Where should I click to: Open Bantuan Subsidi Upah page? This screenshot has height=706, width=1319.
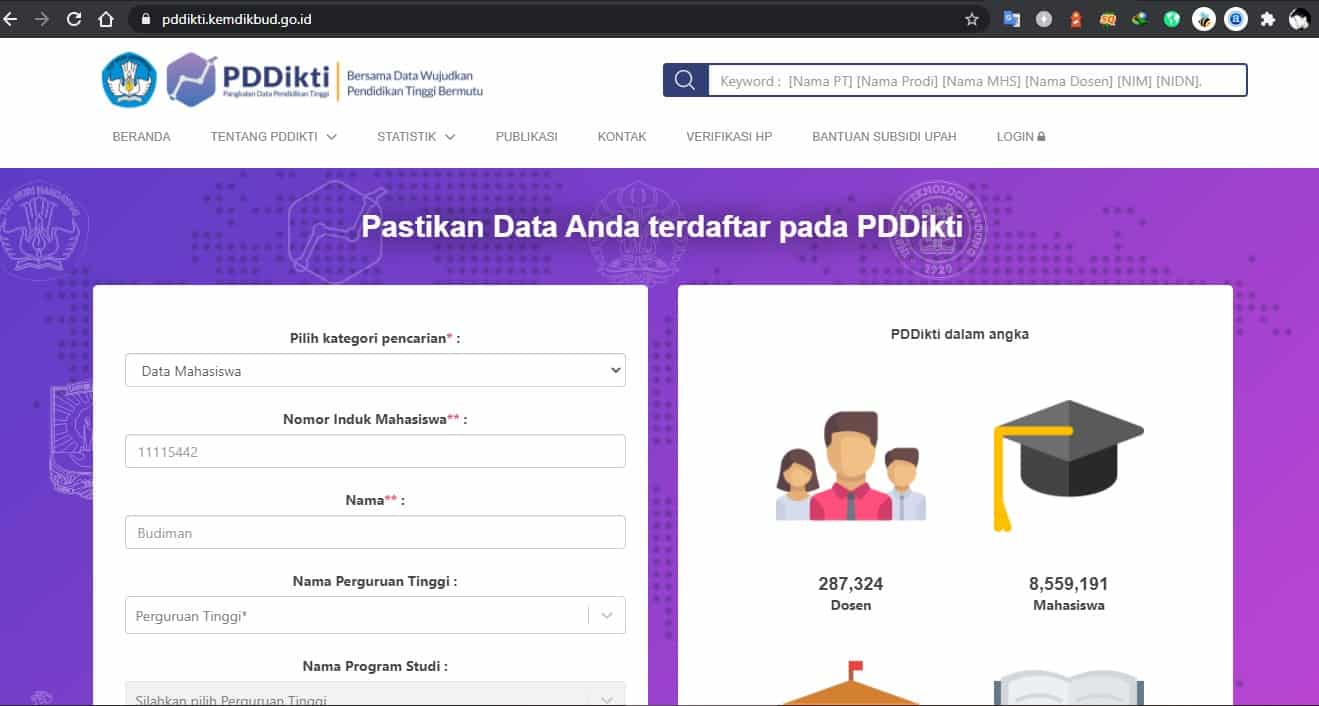click(884, 137)
